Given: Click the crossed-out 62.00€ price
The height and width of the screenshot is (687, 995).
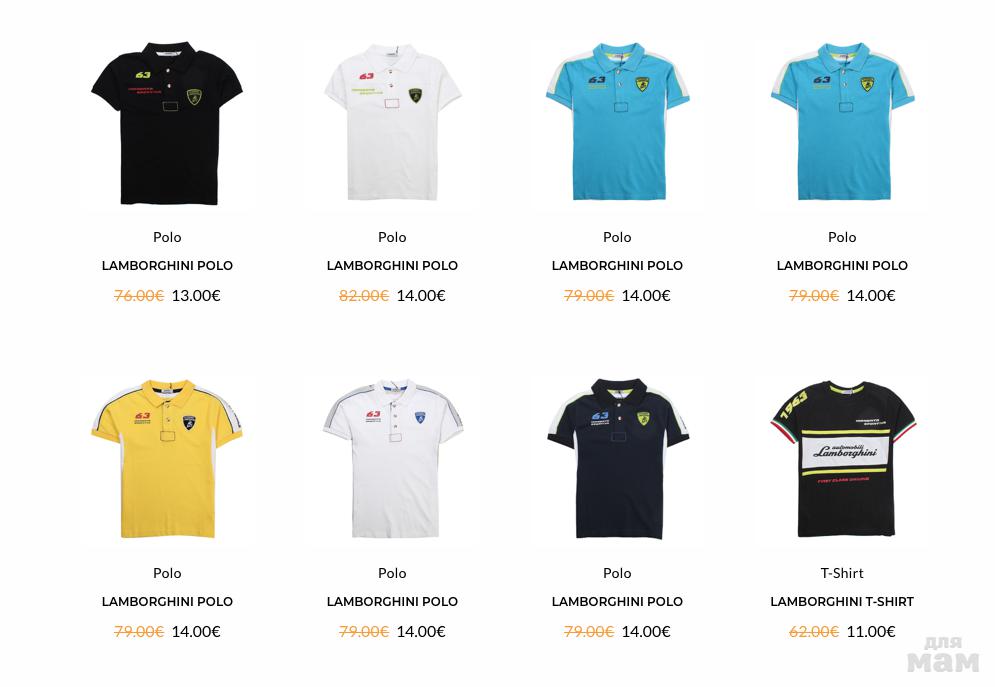Looking at the screenshot, I should (x=814, y=632).
